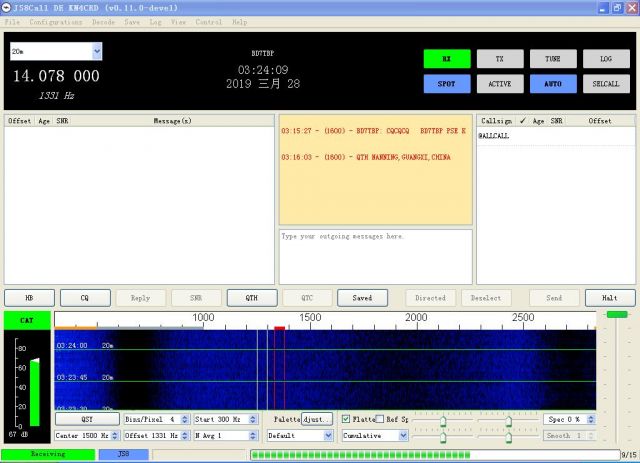Toggle the Ref Spec checkbox
The width and height of the screenshot is (640, 463).
[380, 419]
